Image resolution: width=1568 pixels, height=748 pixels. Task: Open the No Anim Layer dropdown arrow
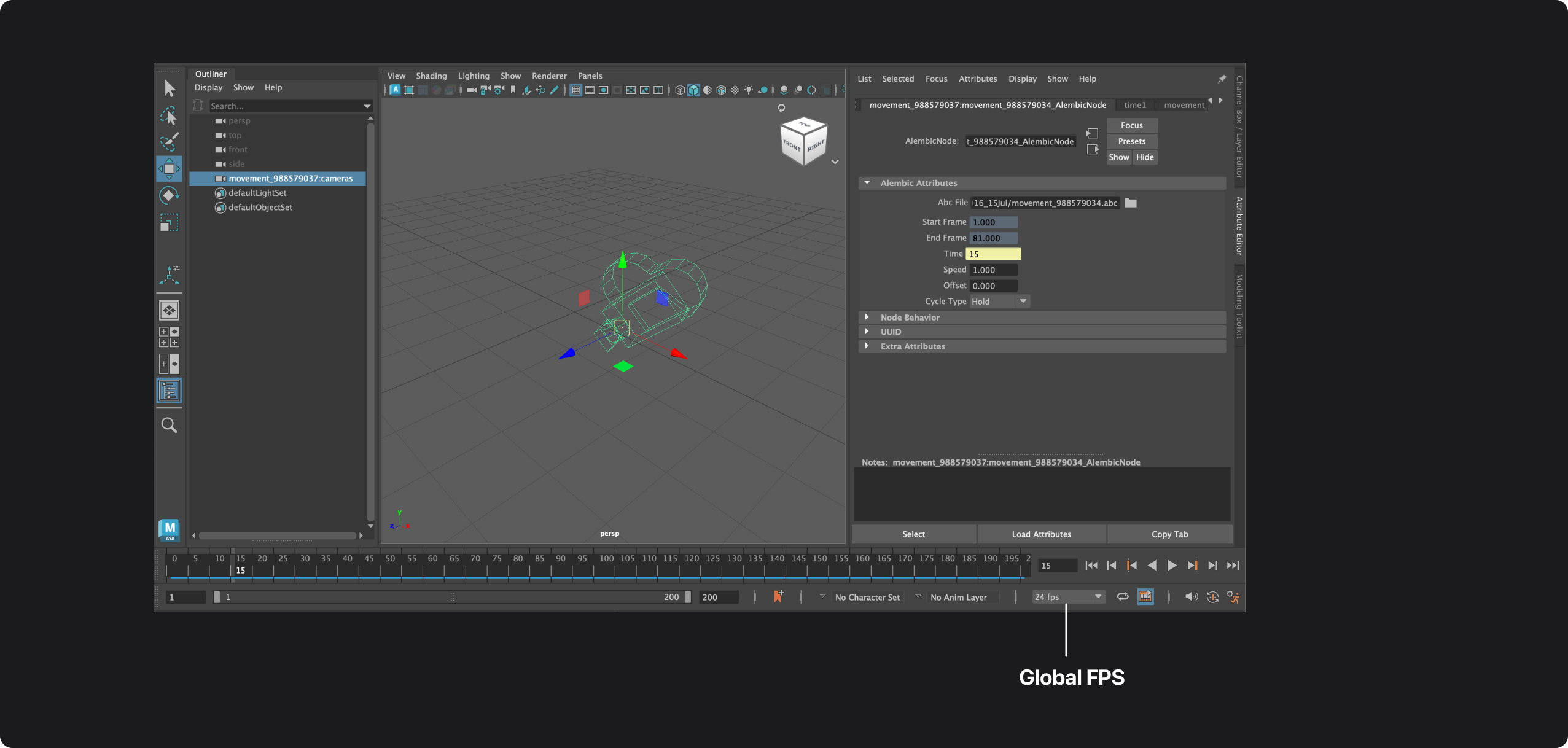point(918,596)
